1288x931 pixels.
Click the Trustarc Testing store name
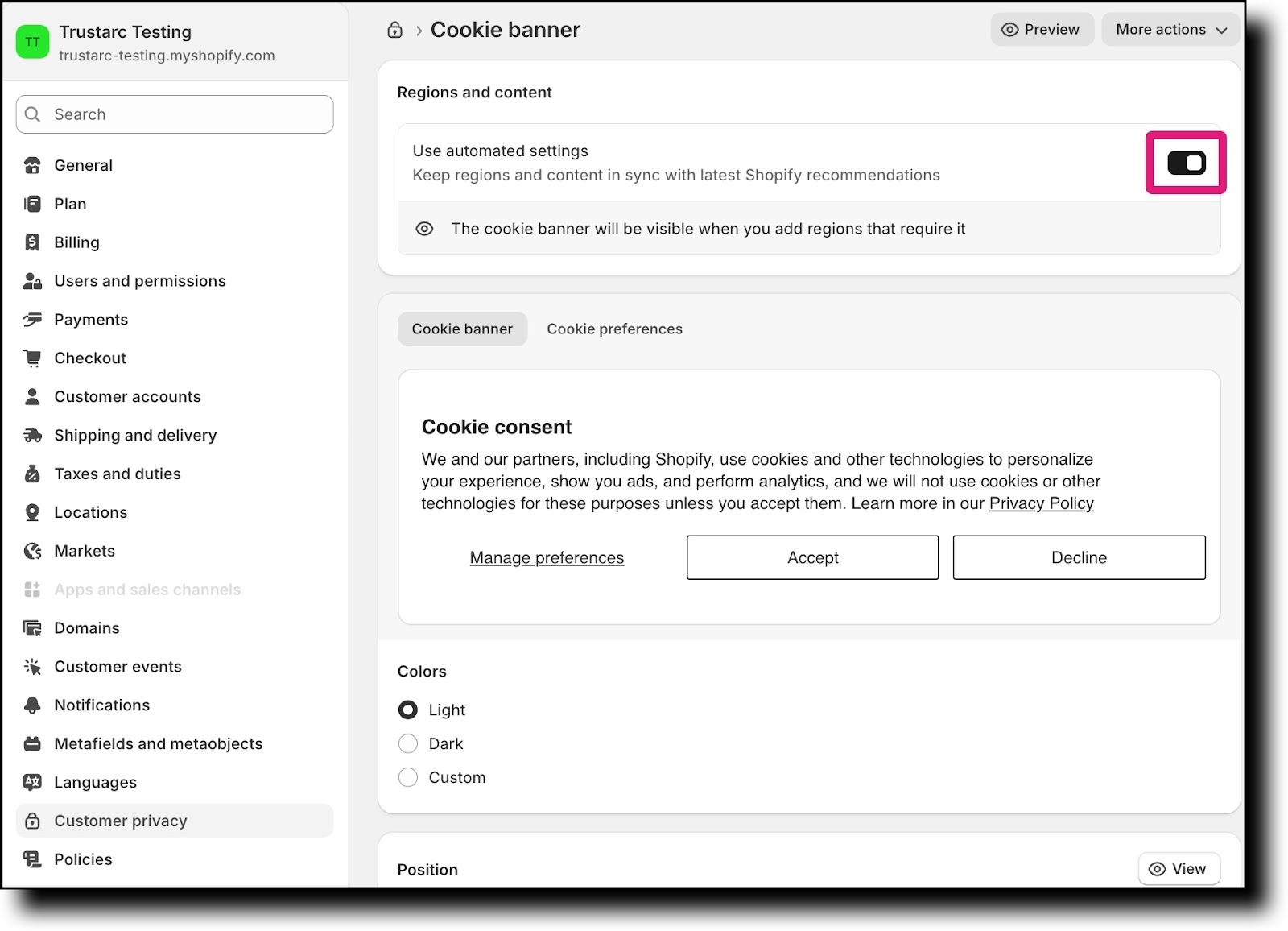click(126, 32)
